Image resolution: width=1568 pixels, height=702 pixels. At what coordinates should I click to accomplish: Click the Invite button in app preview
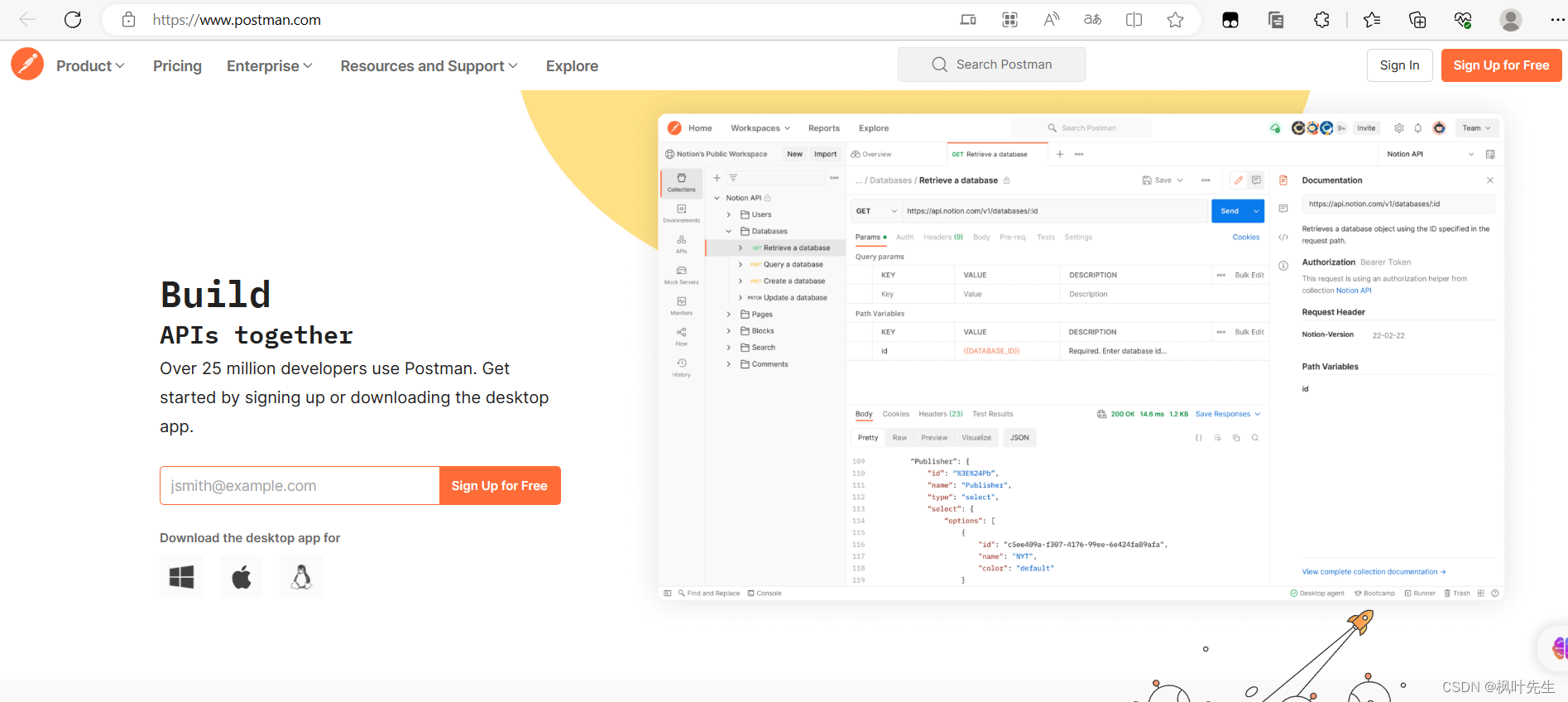click(1366, 128)
